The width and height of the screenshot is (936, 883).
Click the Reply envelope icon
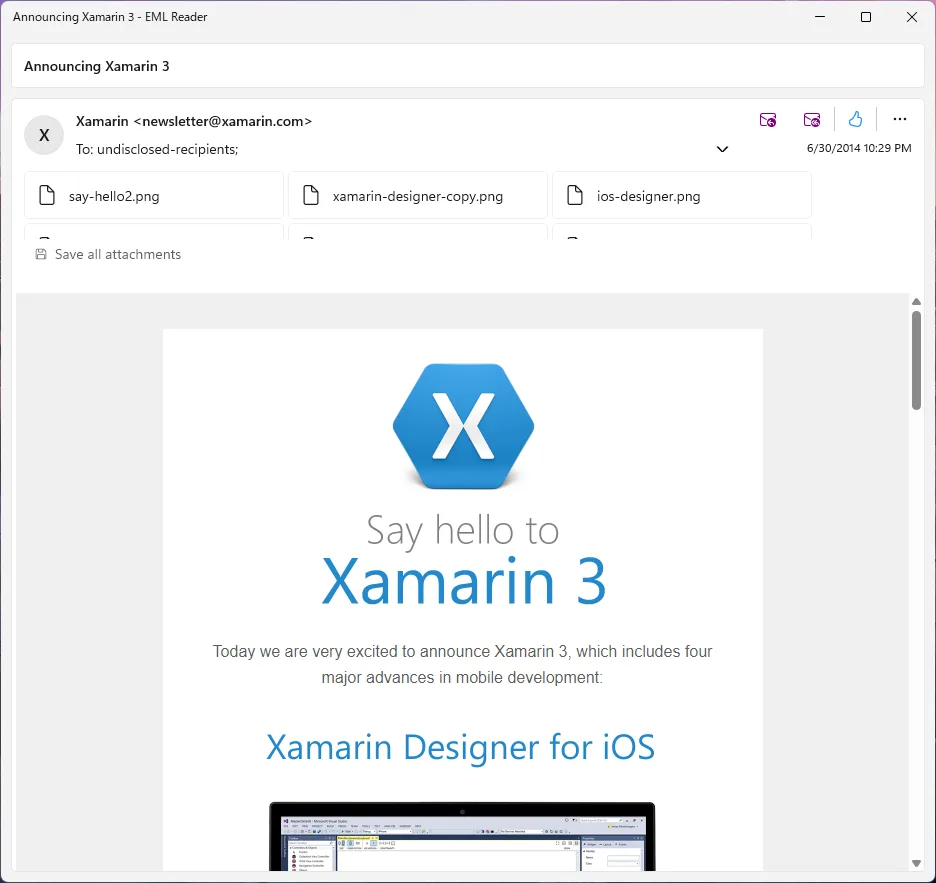pyautogui.click(x=768, y=119)
